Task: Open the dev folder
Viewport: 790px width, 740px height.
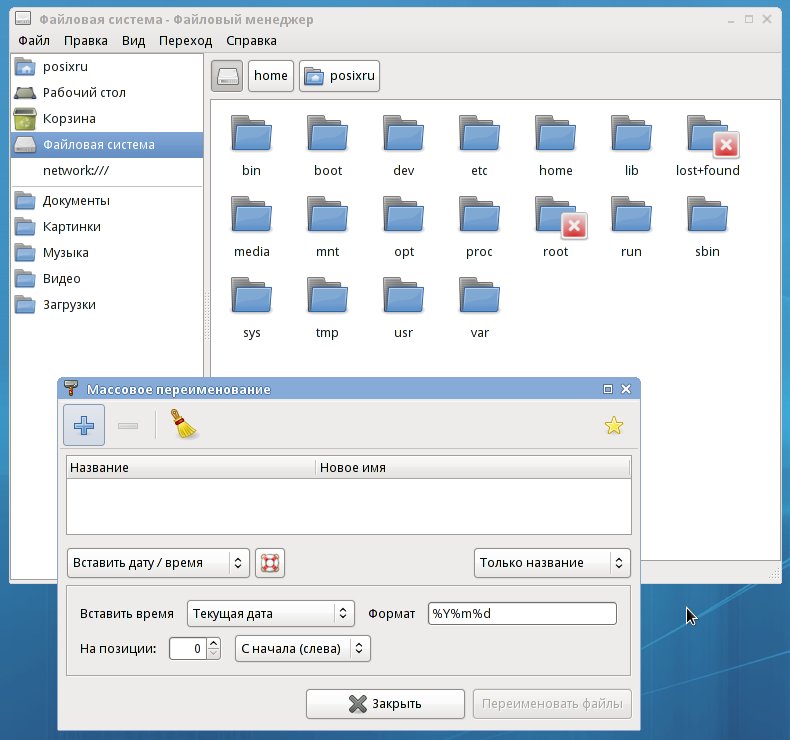Action: (x=404, y=145)
